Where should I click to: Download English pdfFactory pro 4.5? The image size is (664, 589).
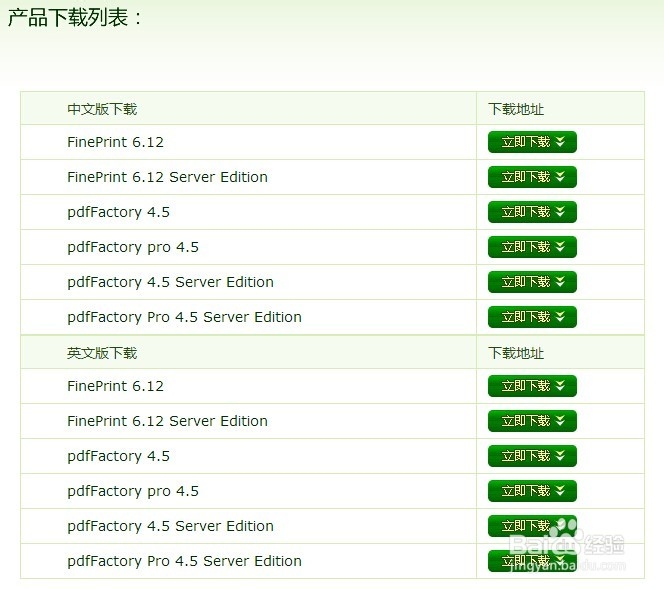tap(532, 491)
